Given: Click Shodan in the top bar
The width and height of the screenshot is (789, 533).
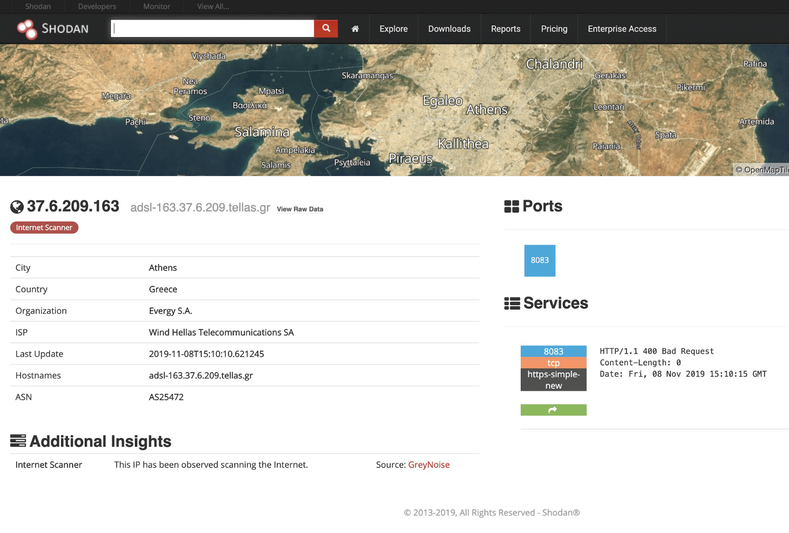Looking at the screenshot, I should (38, 7).
